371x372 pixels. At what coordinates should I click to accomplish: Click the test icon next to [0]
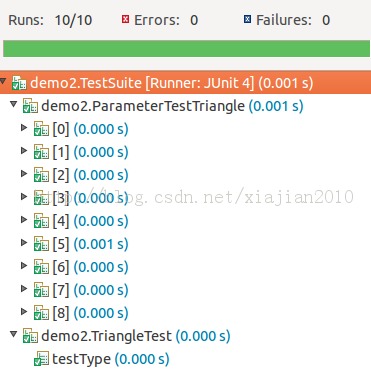tap(41, 129)
